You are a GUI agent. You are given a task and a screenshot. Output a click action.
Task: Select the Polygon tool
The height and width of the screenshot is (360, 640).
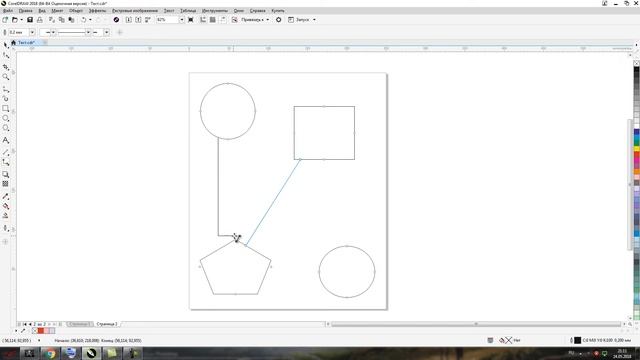(x=6, y=128)
